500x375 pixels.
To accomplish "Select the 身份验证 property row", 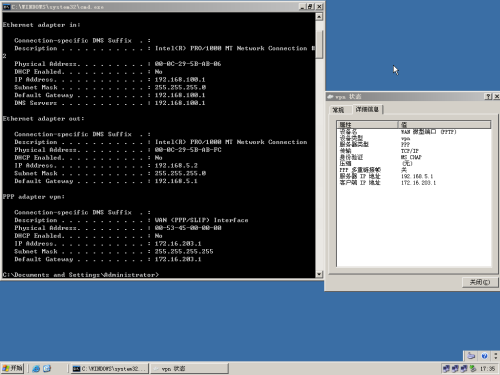I will 413,157.
